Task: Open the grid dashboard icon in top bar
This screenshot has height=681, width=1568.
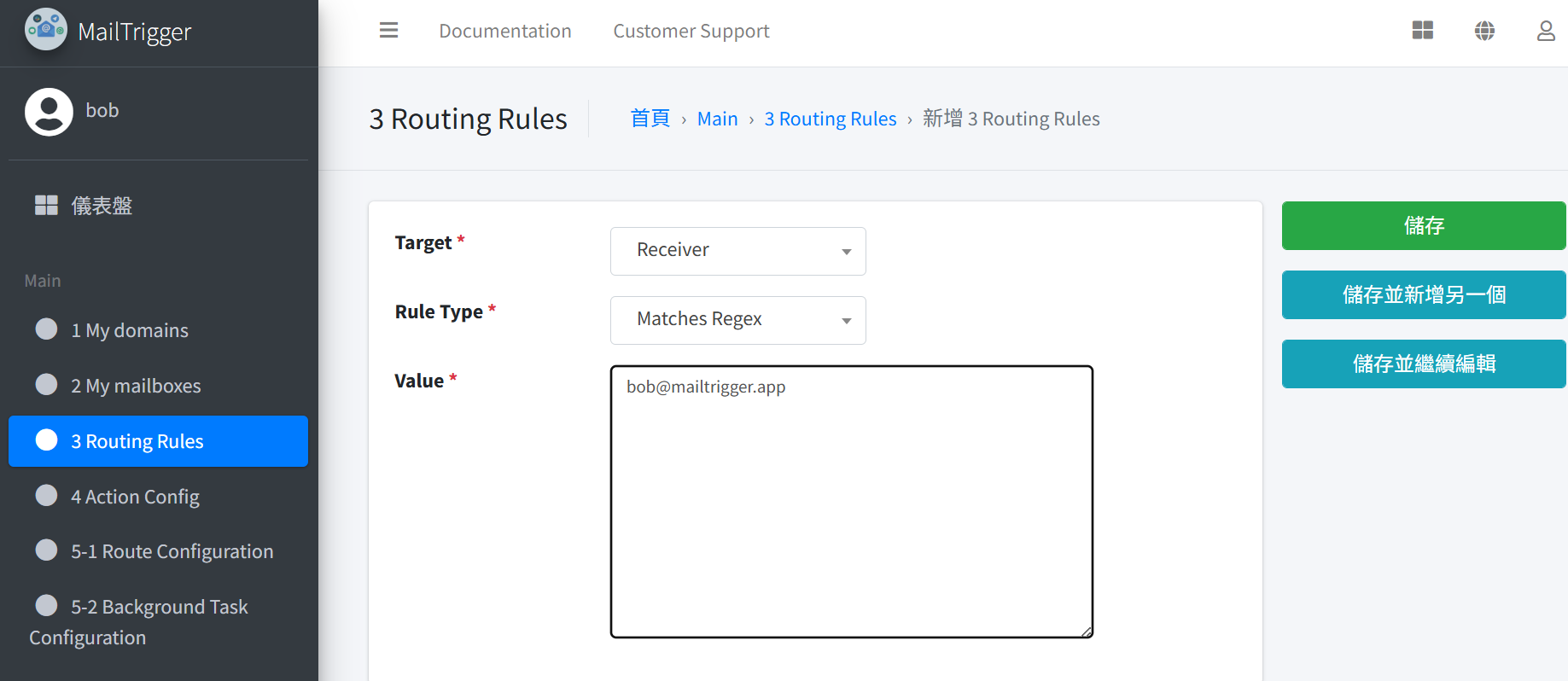Action: pyautogui.click(x=1423, y=31)
